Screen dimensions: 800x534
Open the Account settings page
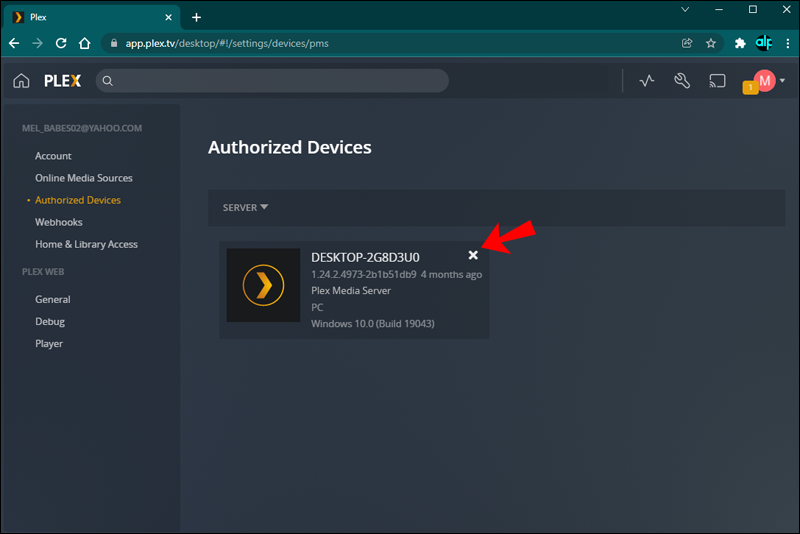pos(53,156)
